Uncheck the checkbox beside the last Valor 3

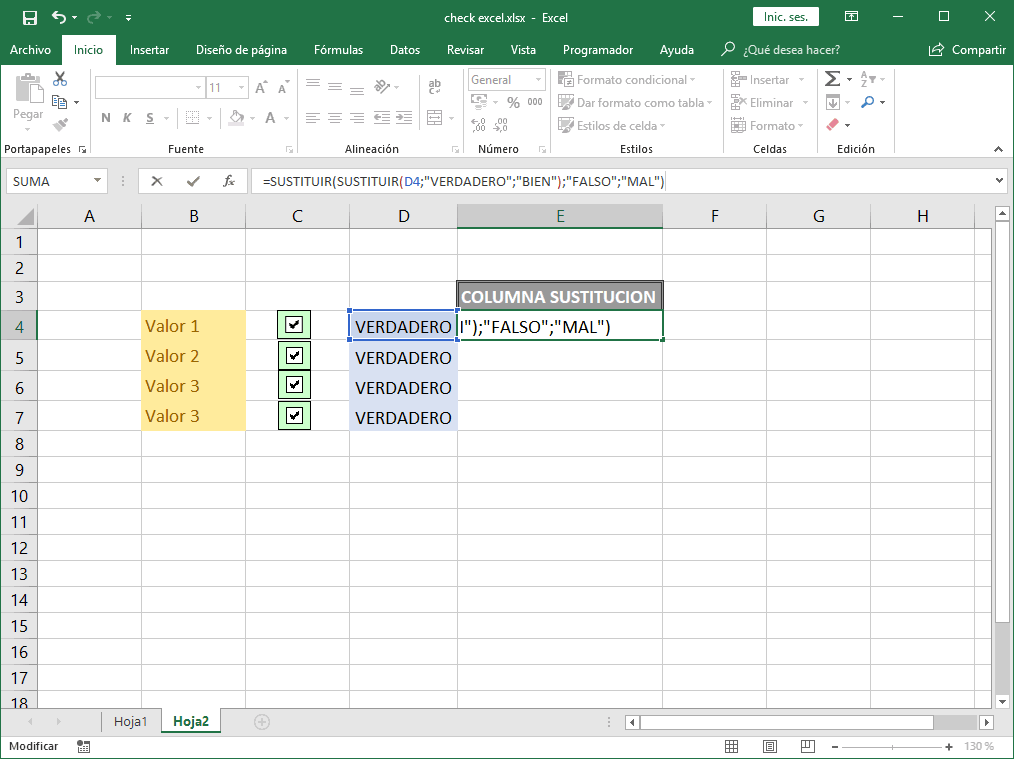point(296,415)
